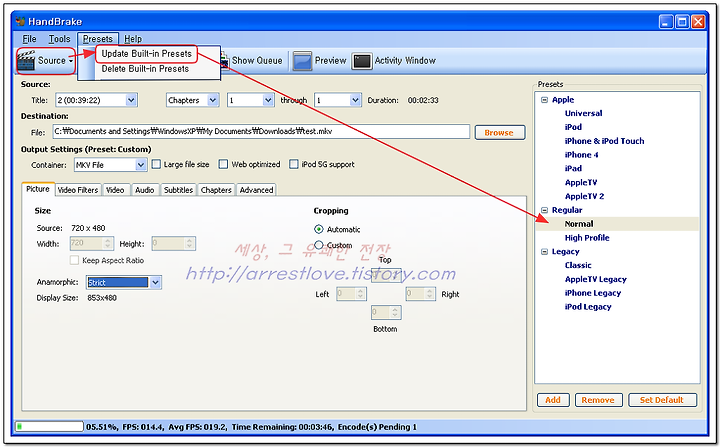Select the Normal preset
The height and width of the screenshot is (447, 720).
(x=579, y=224)
